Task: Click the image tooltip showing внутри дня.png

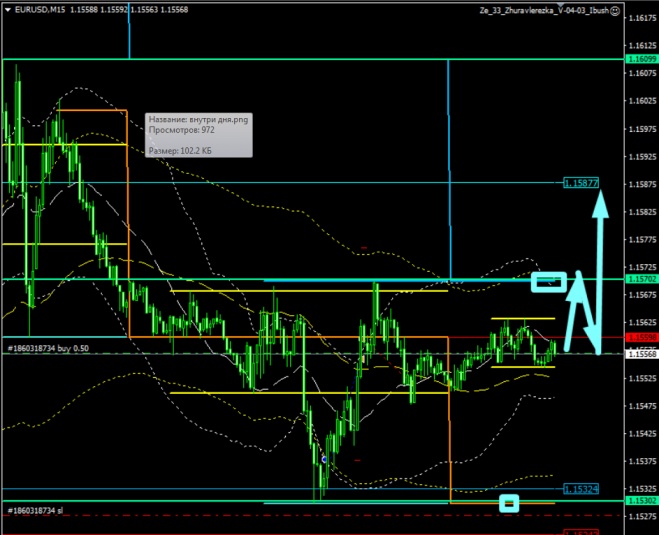Action: (197, 134)
